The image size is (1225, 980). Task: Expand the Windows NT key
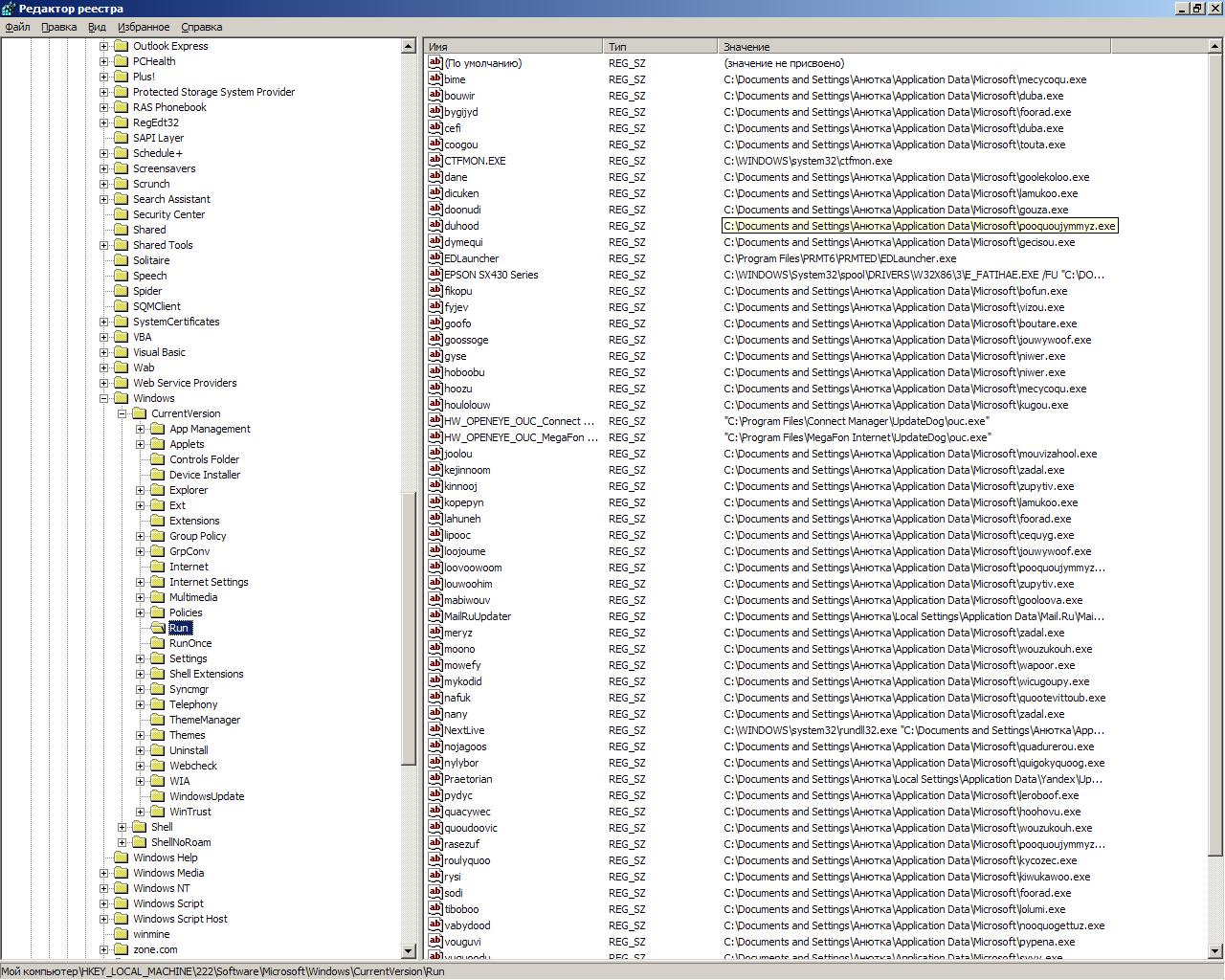103,888
